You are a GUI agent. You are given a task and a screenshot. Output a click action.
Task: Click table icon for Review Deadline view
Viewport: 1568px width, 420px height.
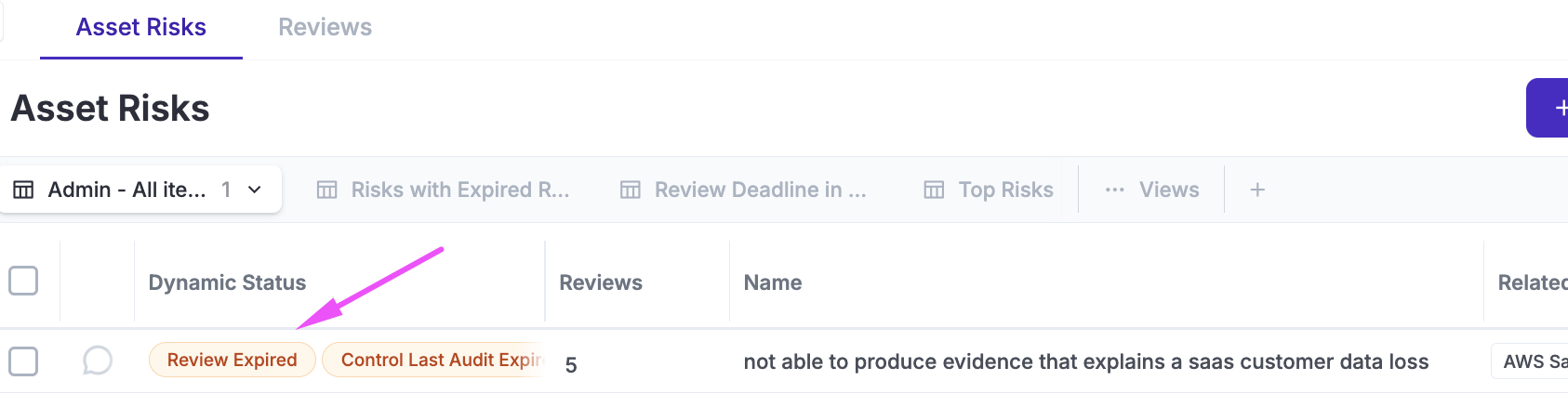click(x=631, y=190)
